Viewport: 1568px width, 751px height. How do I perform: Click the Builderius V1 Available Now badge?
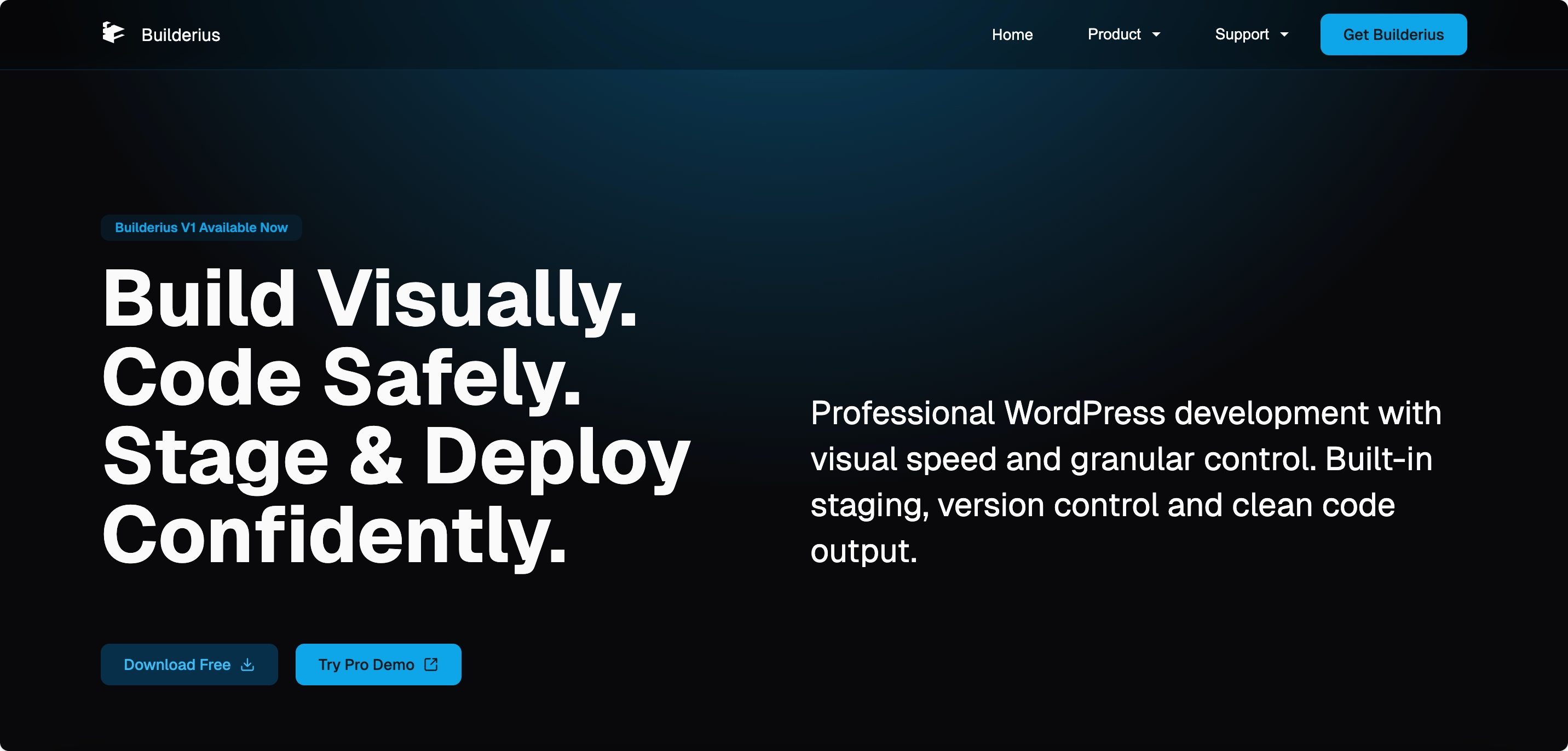(x=201, y=228)
